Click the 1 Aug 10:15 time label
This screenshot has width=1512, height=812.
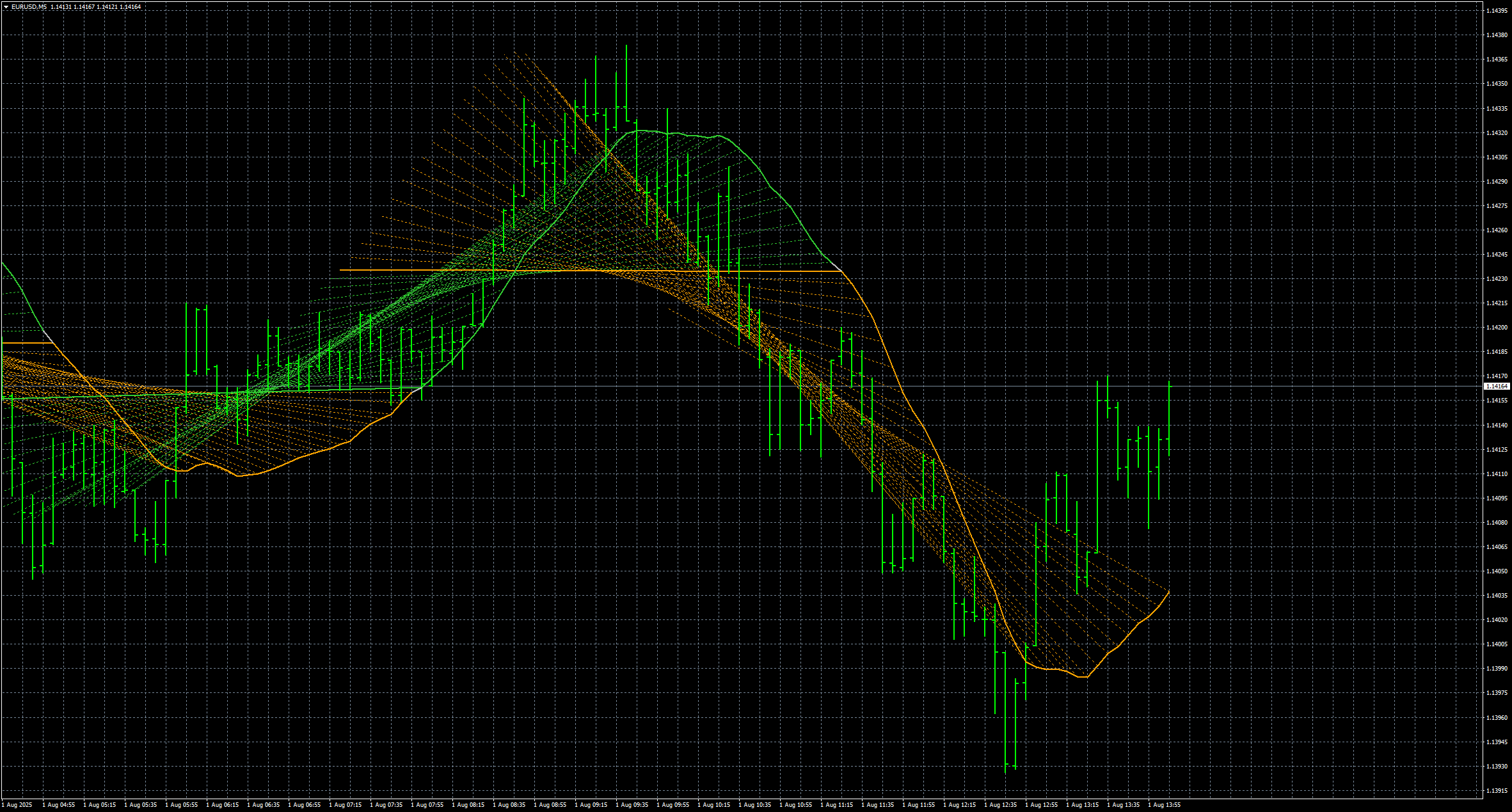(713, 805)
